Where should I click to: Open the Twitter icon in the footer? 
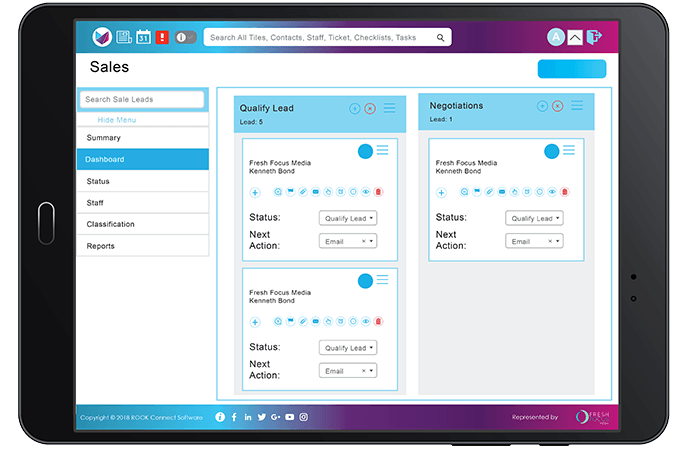(x=261, y=417)
